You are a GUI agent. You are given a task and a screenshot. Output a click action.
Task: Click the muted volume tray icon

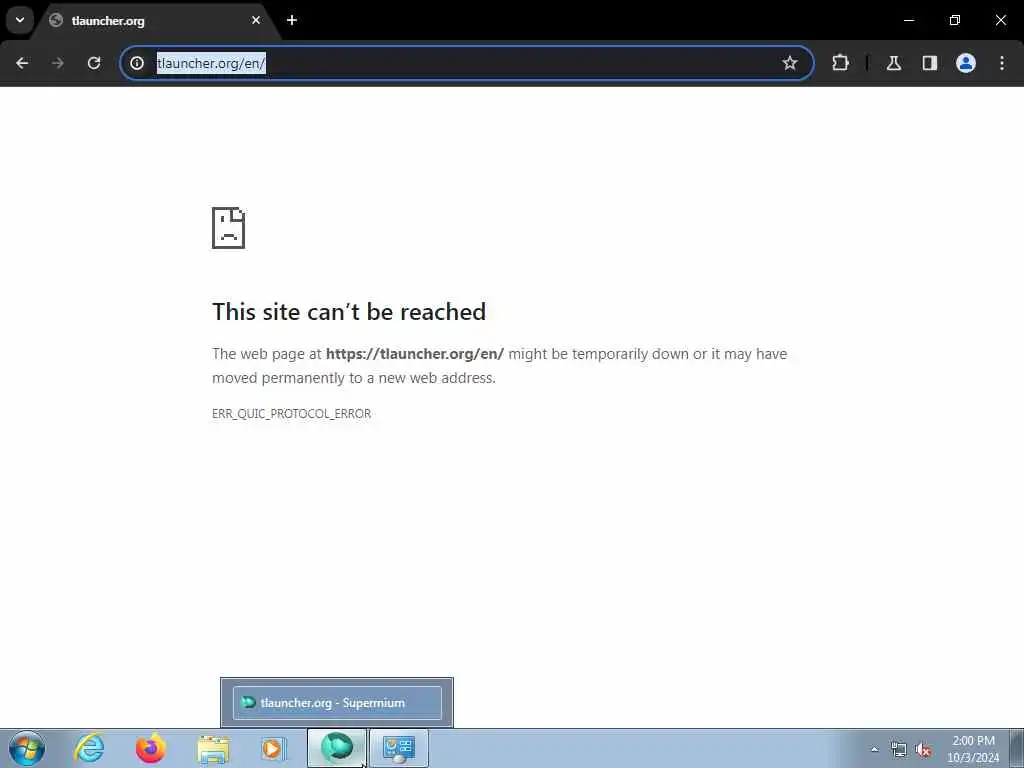(x=923, y=749)
